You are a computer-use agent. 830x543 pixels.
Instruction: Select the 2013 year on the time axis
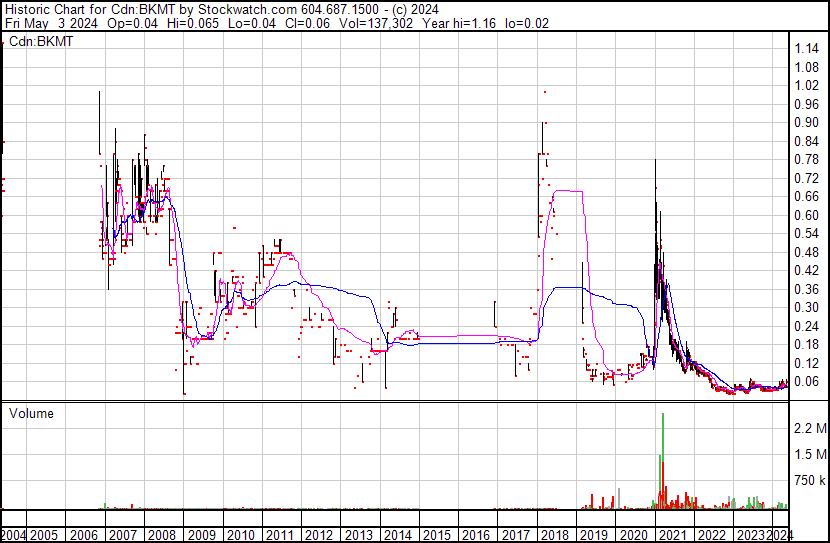[x=359, y=535]
